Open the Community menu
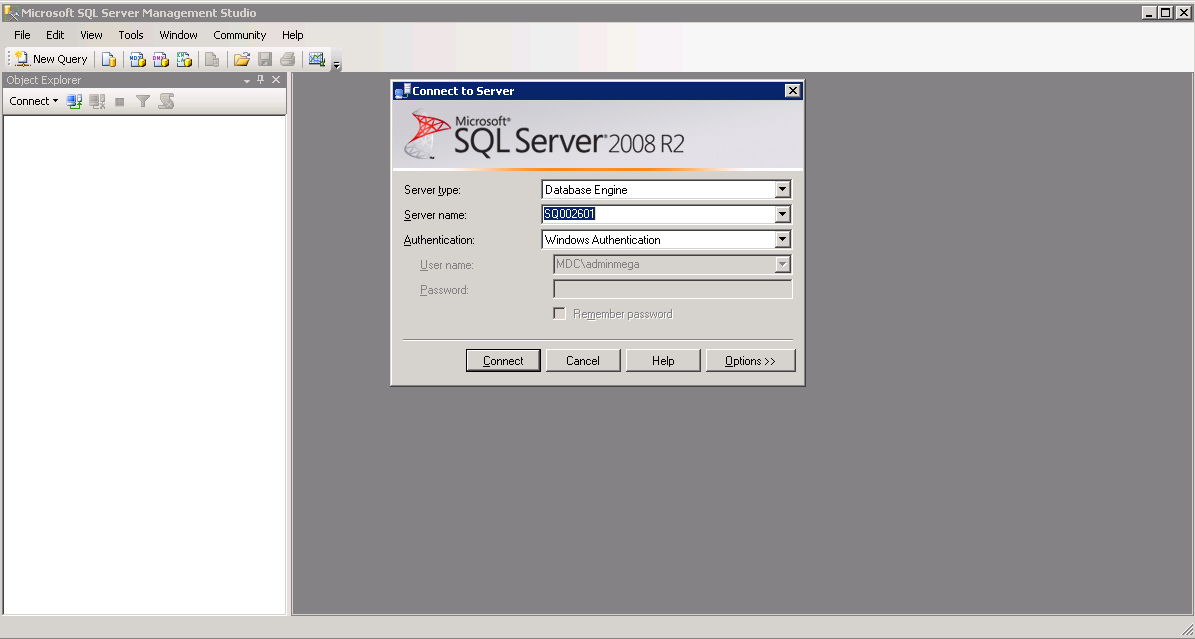1195x639 pixels. coord(239,35)
